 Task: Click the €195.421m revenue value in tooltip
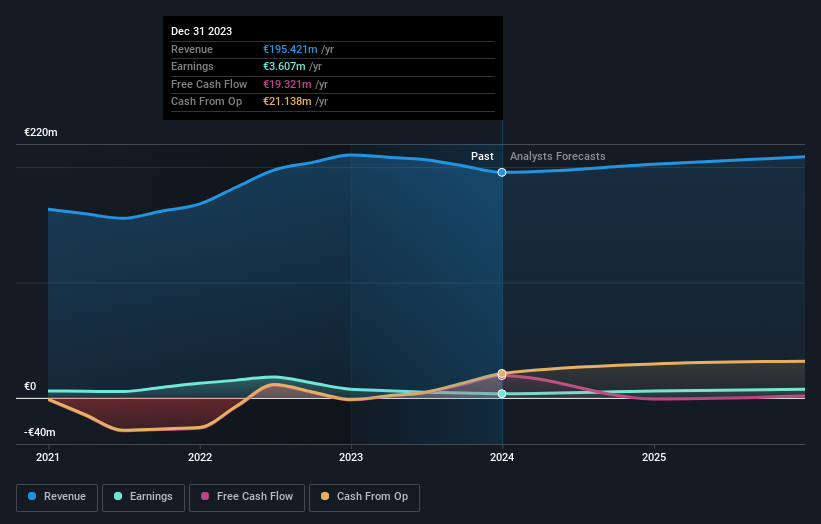(x=290, y=49)
